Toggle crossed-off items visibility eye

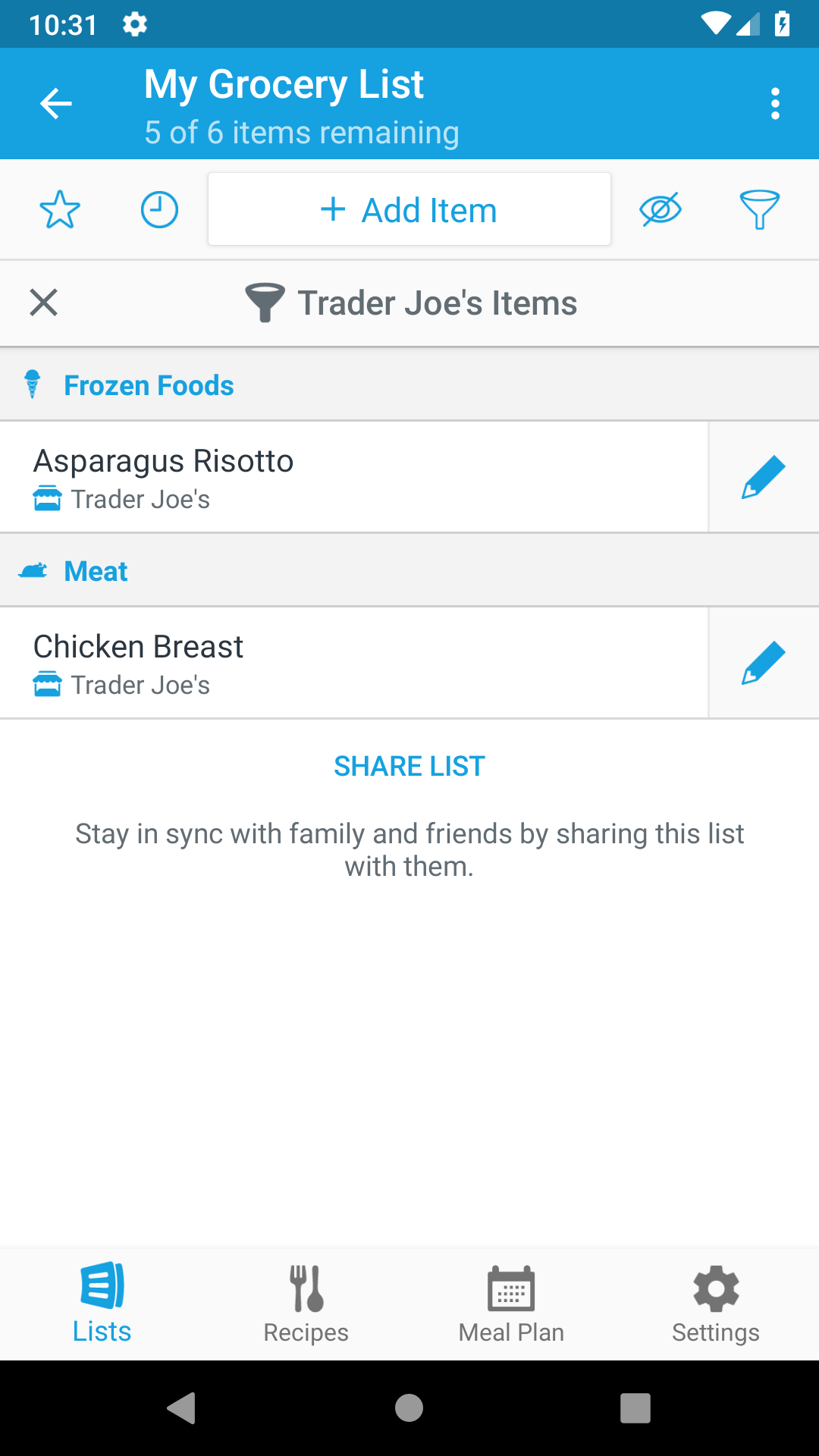click(661, 210)
